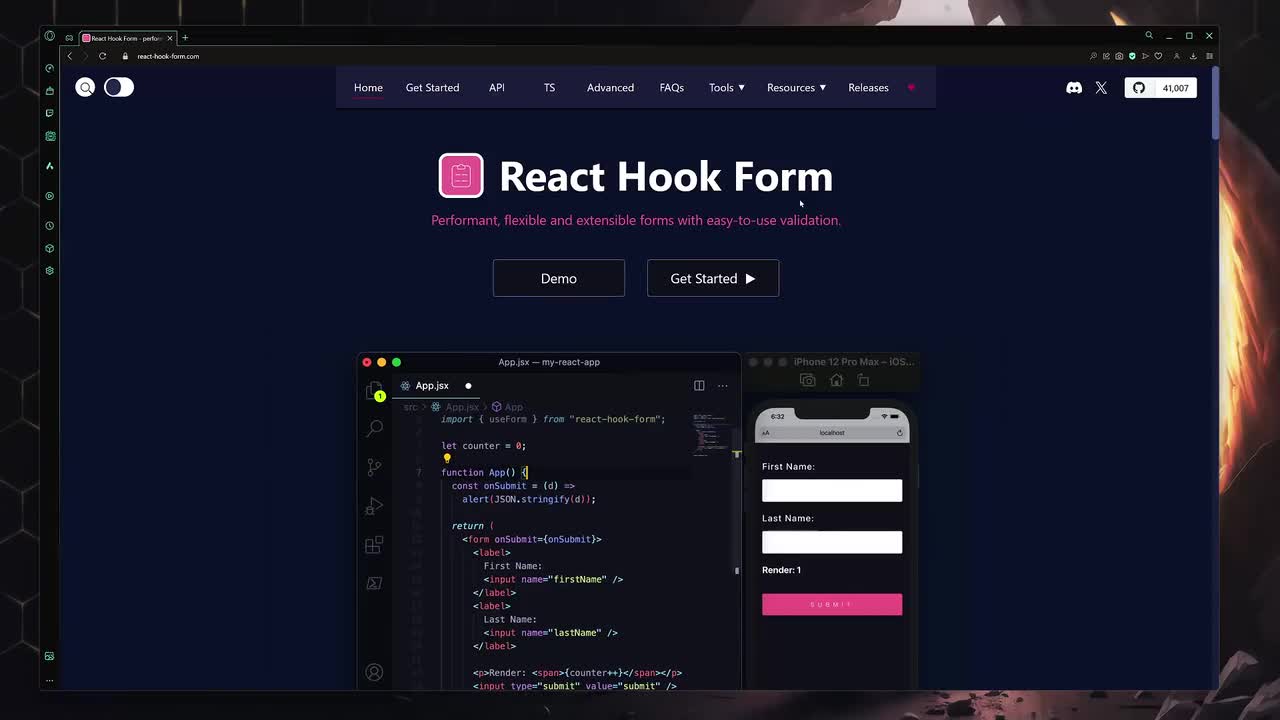The width and height of the screenshot is (1280, 720).
Task: Click the Get Started button with arrow
Action: tap(713, 278)
